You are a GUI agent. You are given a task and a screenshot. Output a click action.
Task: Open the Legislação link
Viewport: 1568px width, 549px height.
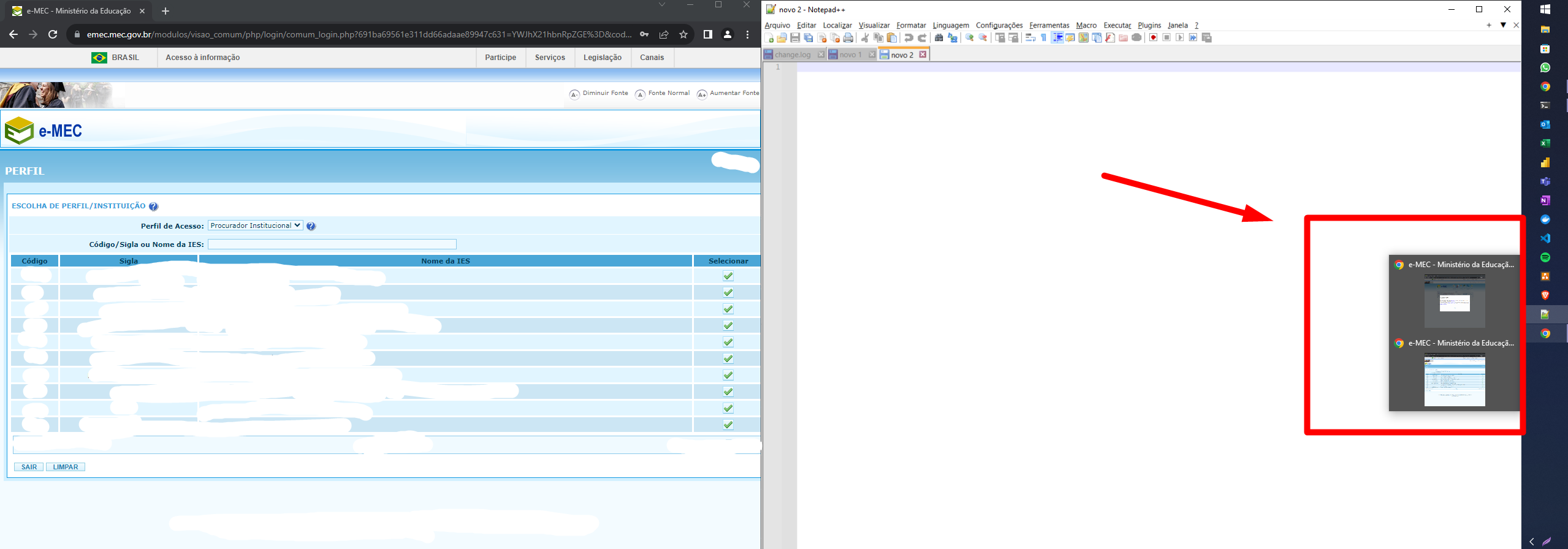602,57
